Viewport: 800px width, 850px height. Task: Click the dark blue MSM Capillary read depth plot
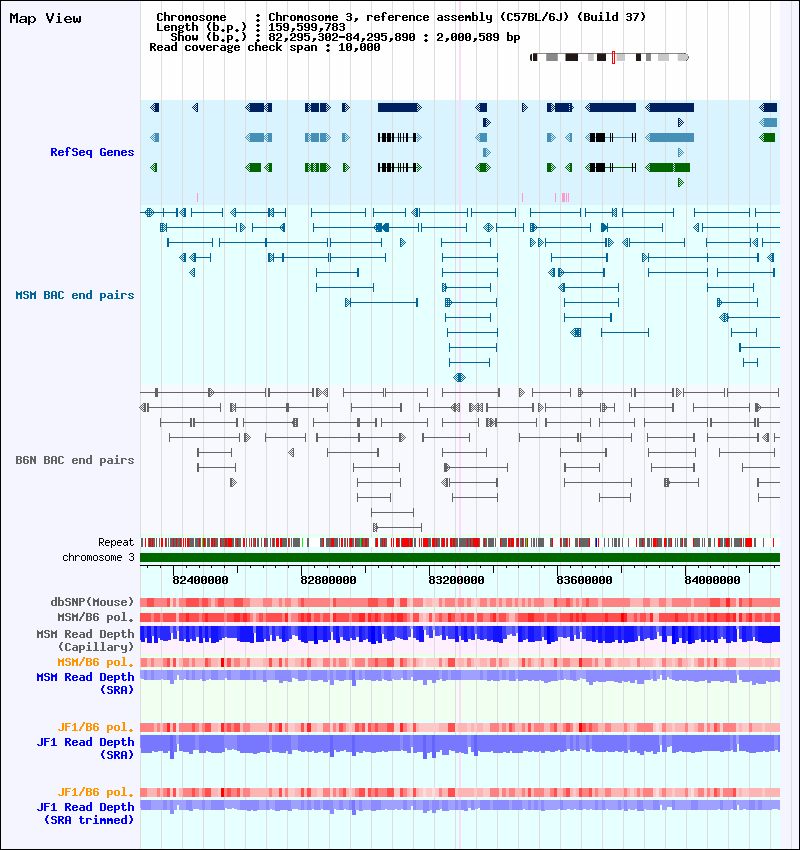coord(460,635)
